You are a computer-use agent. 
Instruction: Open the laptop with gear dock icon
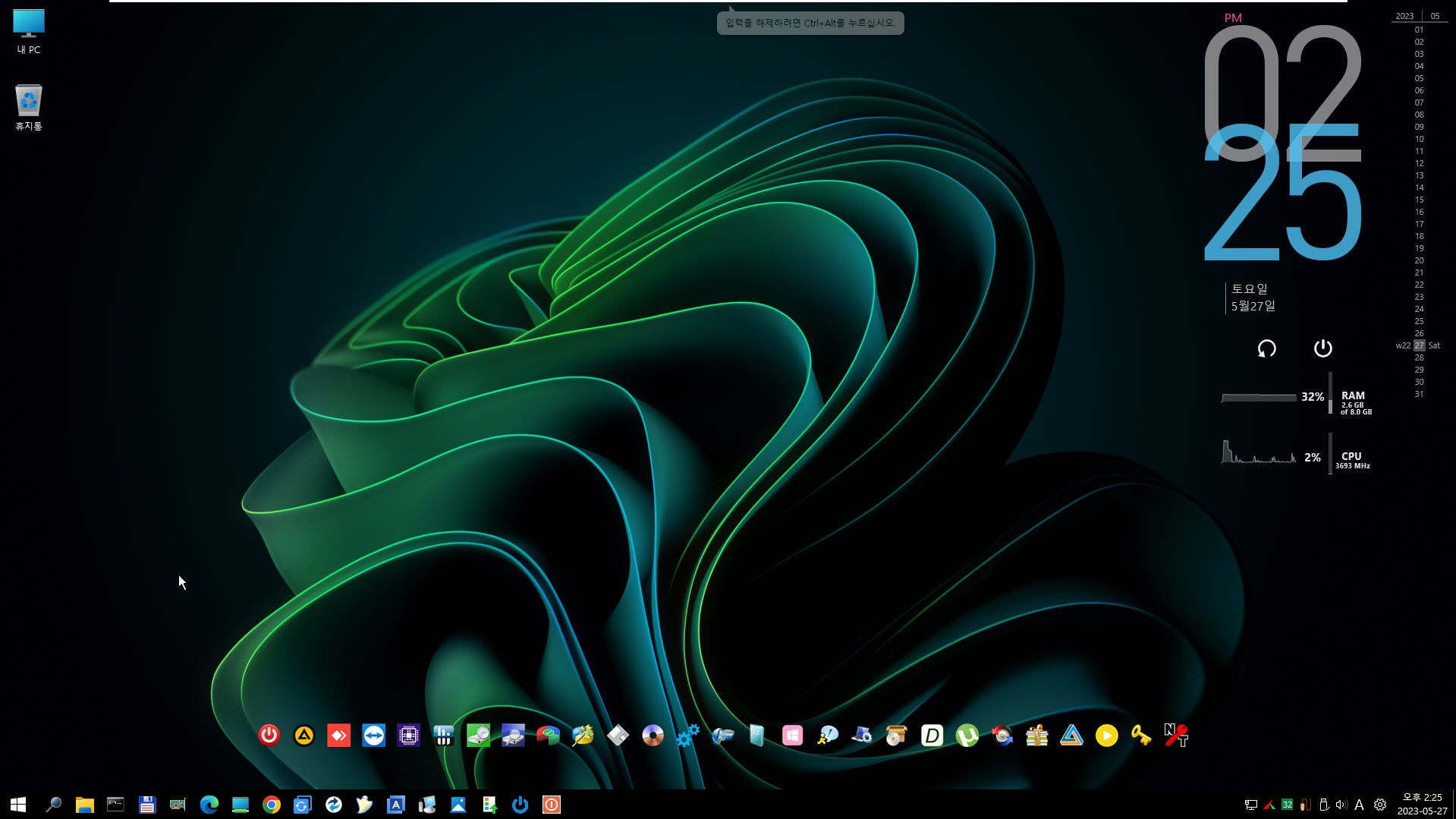[x=862, y=735]
